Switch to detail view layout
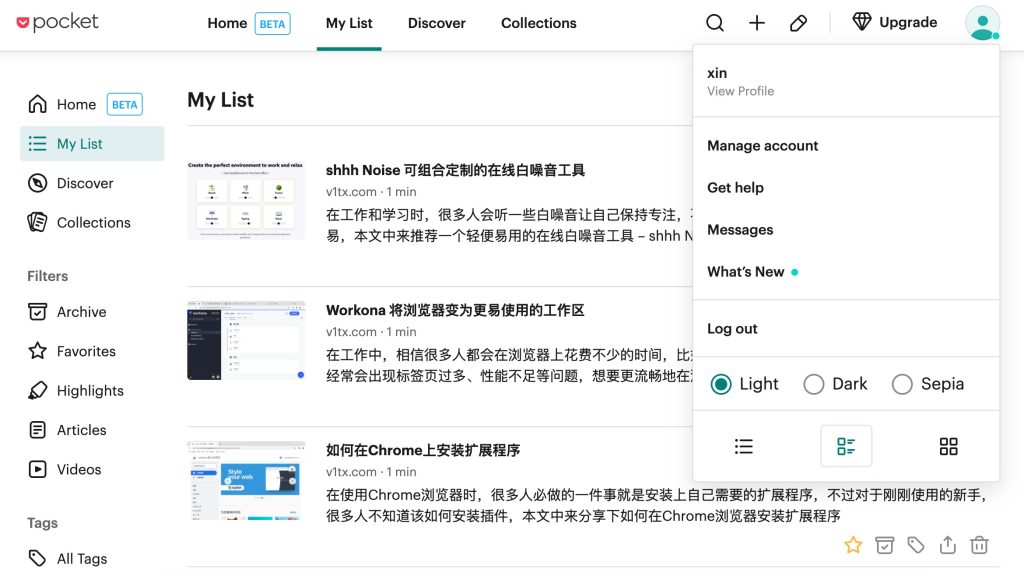Image resolution: width=1024 pixels, height=576 pixels. 846,446
